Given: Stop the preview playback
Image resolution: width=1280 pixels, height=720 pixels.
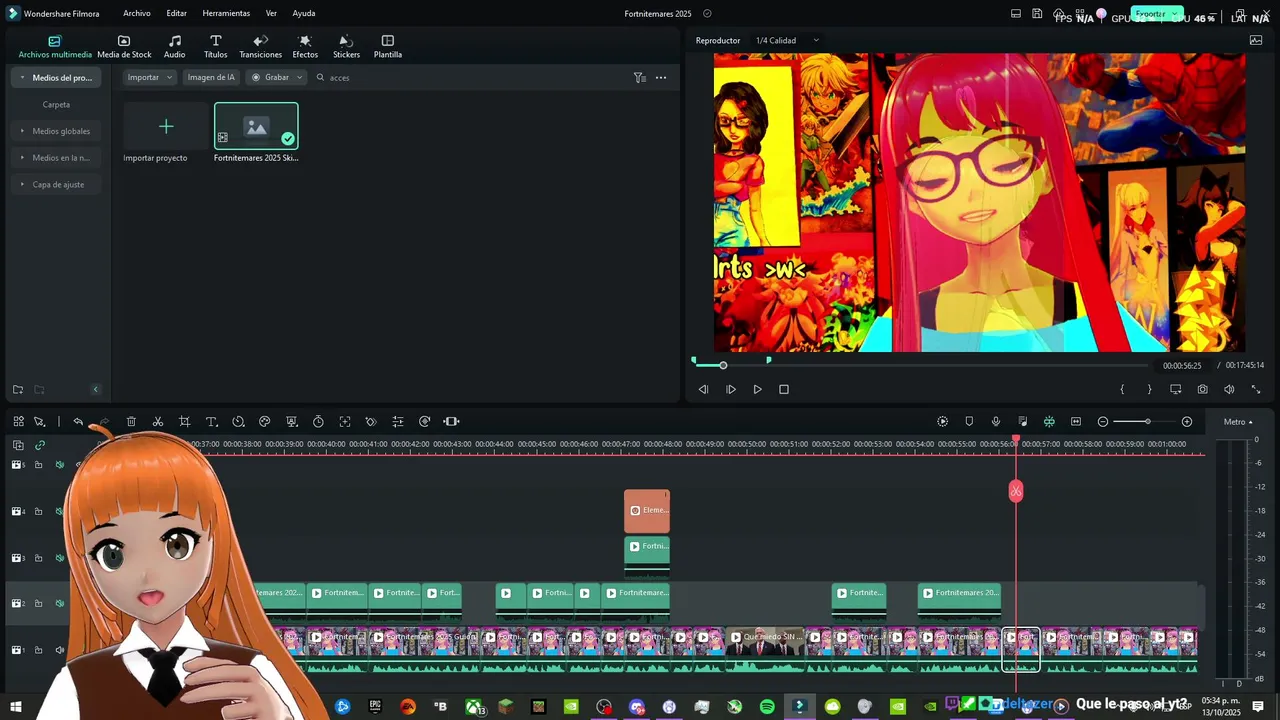Looking at the screenshot, I should click(784, 389).
